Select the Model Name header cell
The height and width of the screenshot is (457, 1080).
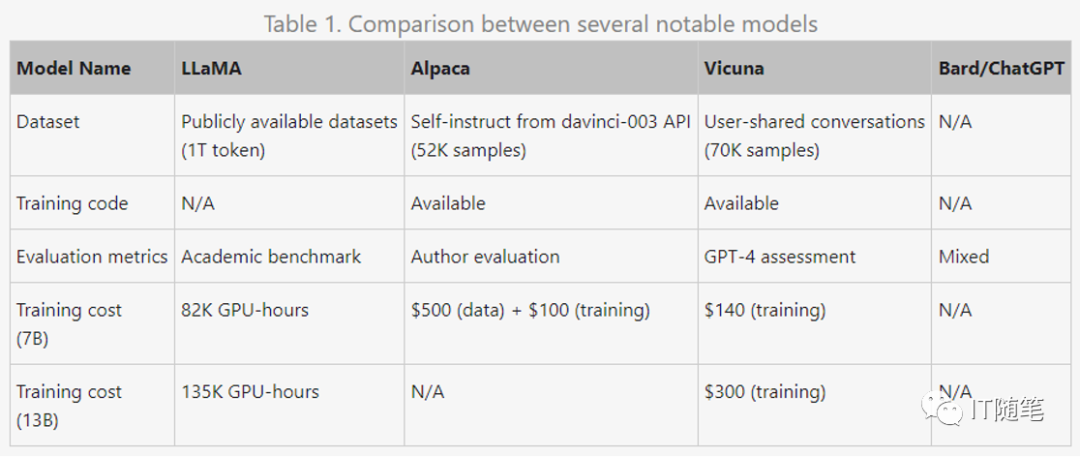[74, 69]
